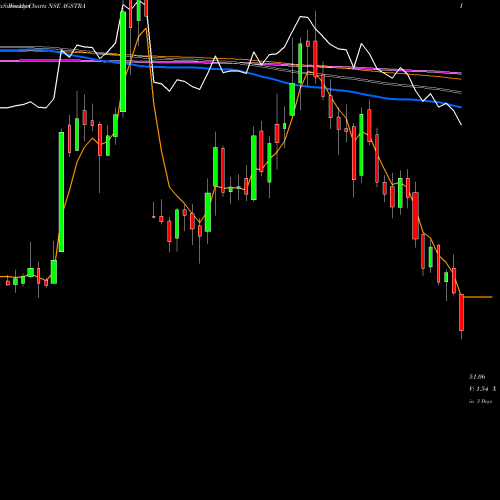Click the right end of the white indicator line
Image resolution: width=500 pixels, height=500 pixels.
[461, 124]
